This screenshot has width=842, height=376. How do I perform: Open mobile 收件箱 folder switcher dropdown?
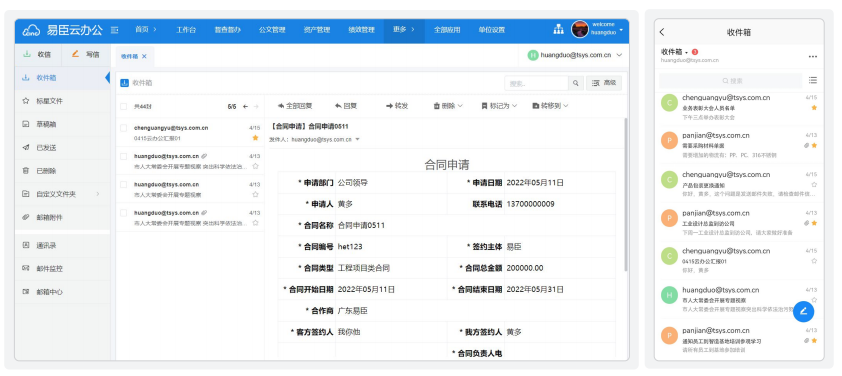[x=674, y=52]
